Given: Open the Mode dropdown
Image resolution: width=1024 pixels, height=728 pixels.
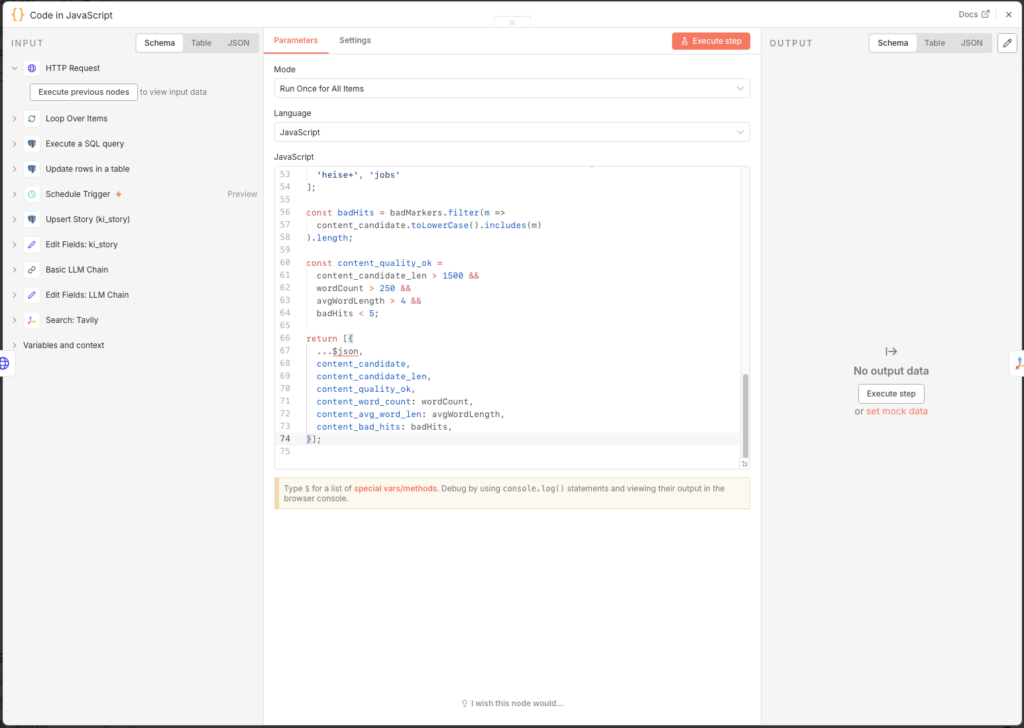Looking at the screenshot, I should pyautogui.click(x=511, y=88).
